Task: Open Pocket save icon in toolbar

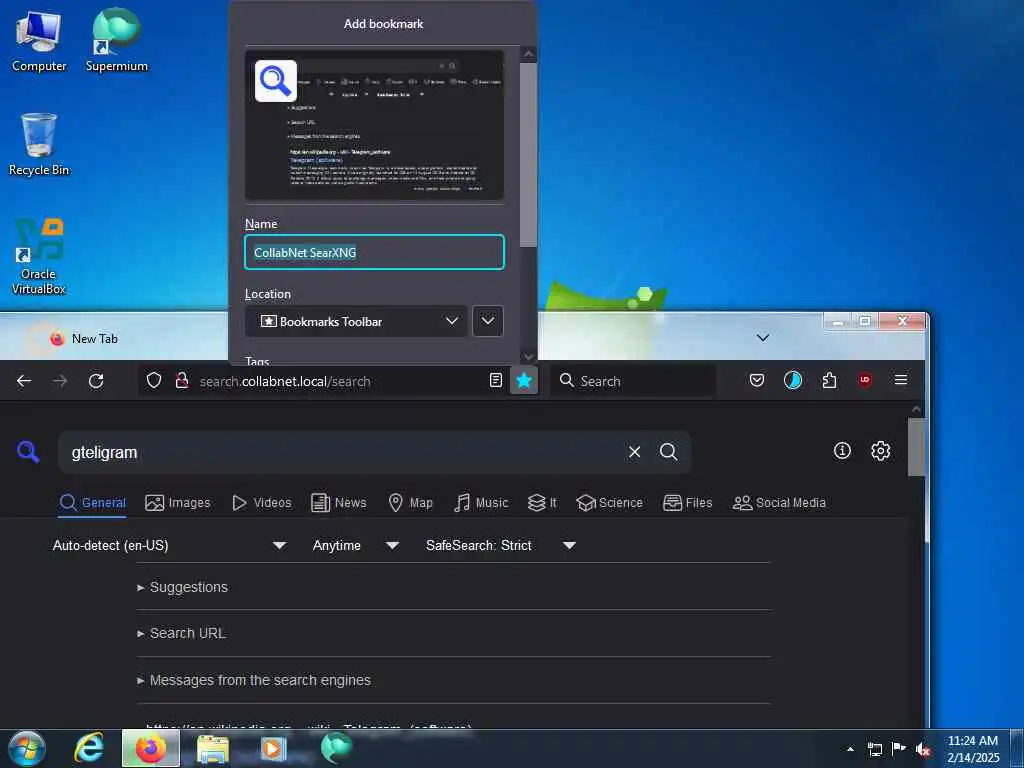Action: [x=757, y=380]
